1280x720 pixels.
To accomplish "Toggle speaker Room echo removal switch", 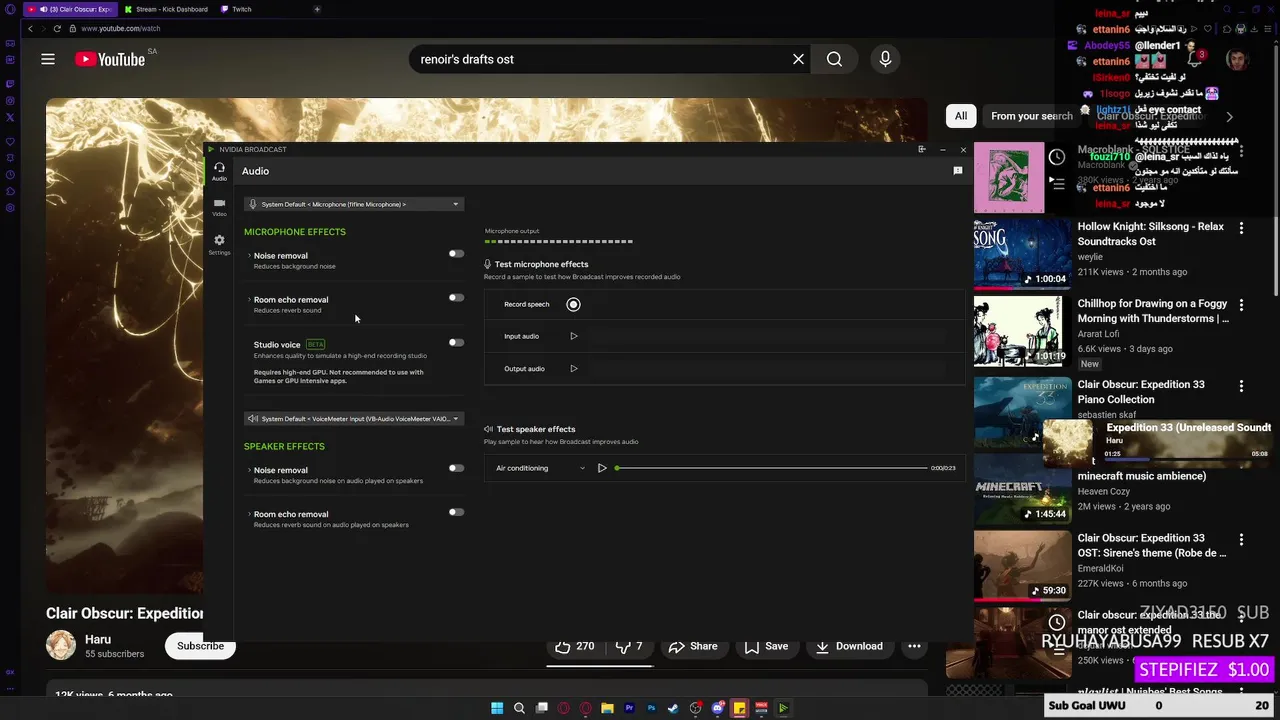I will coord(456,512).
